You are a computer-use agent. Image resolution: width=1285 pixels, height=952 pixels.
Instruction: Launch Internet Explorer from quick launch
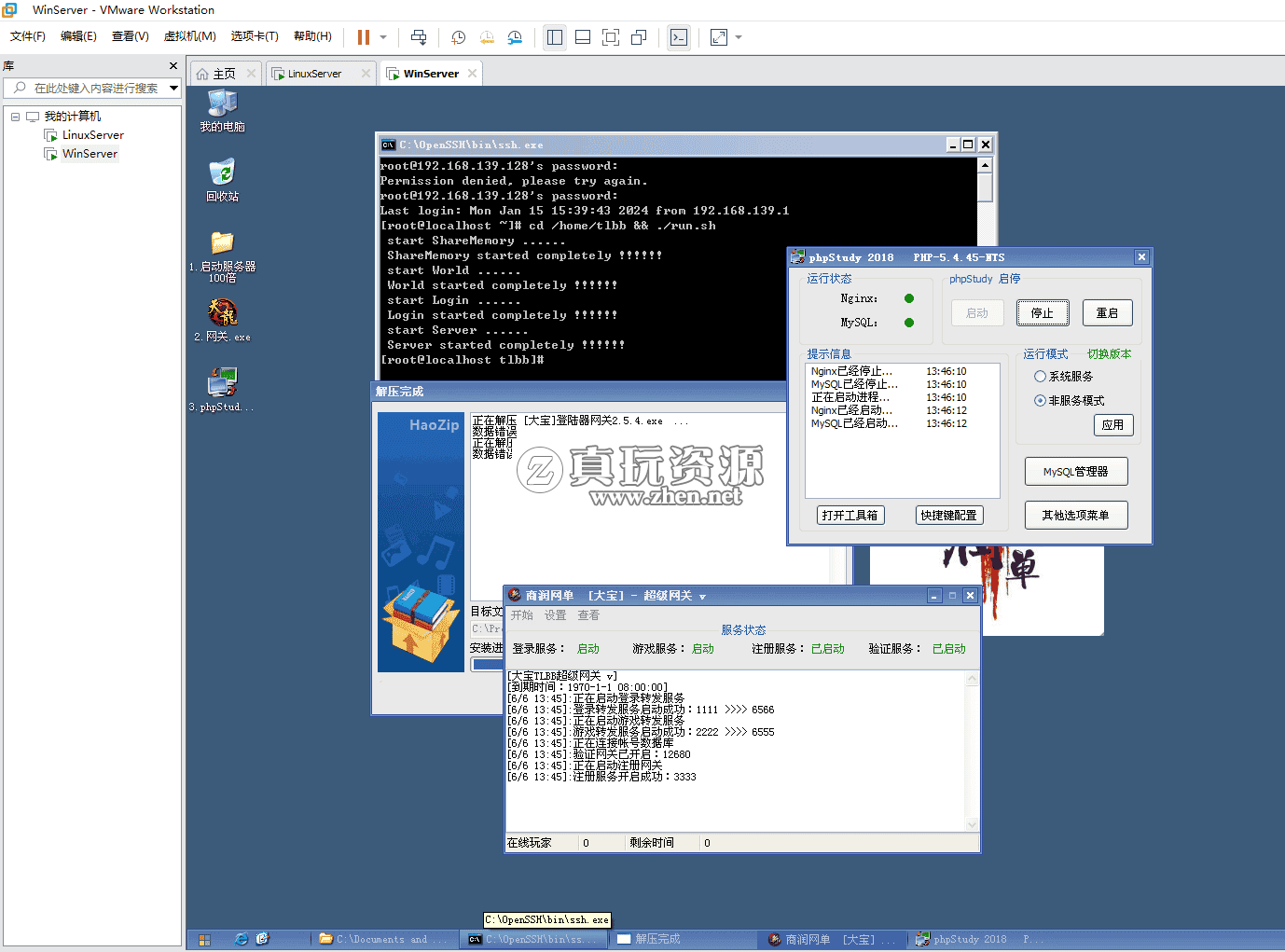[242, 939]
